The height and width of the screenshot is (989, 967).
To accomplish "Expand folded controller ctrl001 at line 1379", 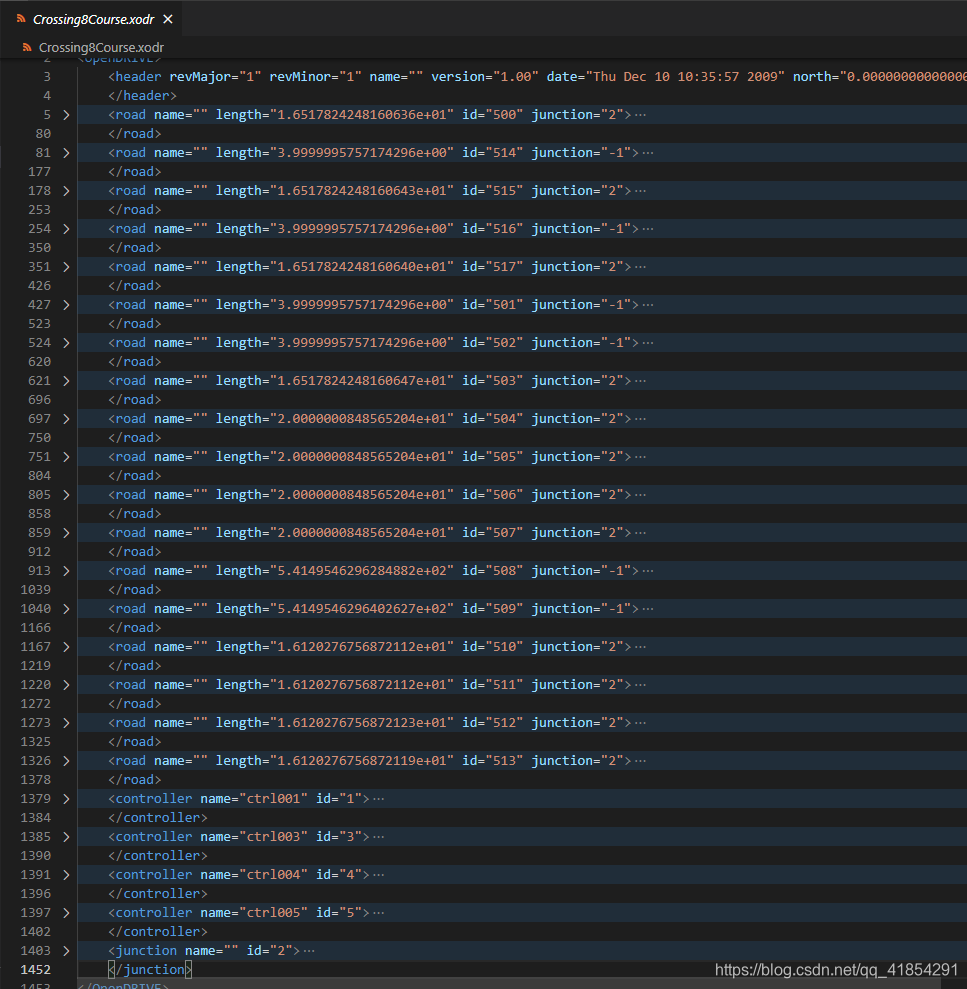I will [x=66, y=799].
